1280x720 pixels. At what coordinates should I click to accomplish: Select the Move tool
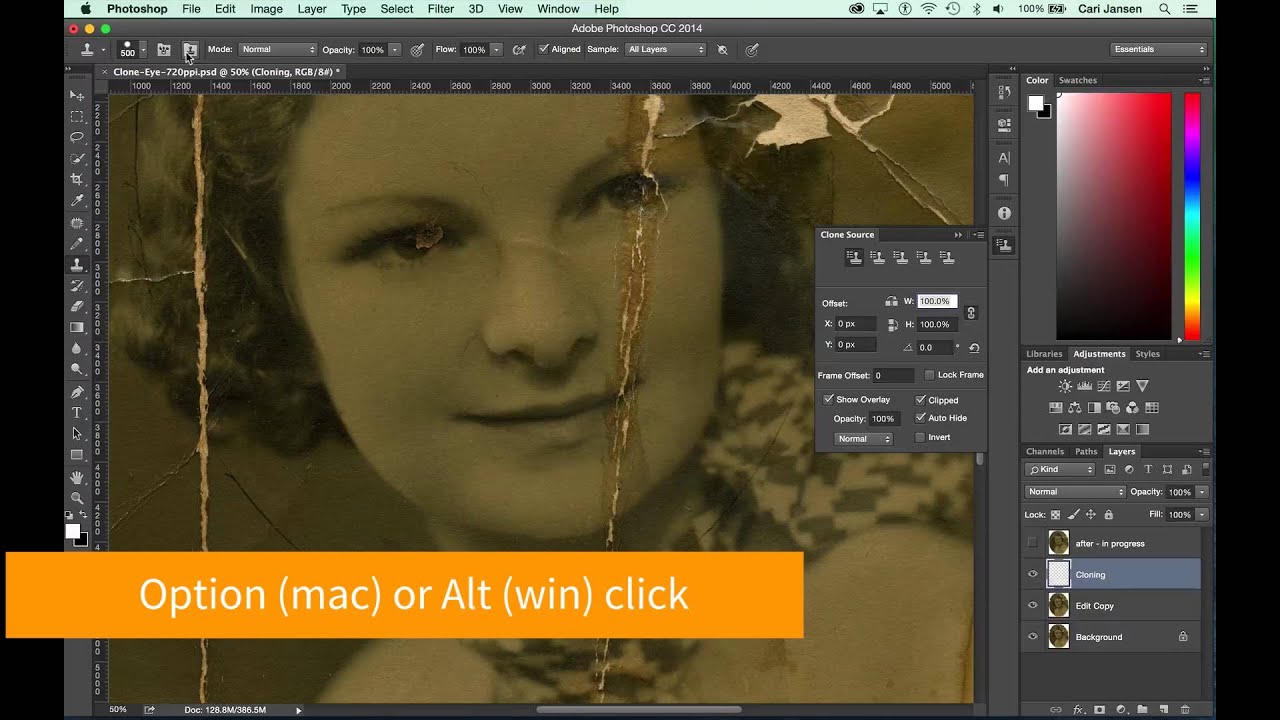pyautogui.click(x=77, y=96)
